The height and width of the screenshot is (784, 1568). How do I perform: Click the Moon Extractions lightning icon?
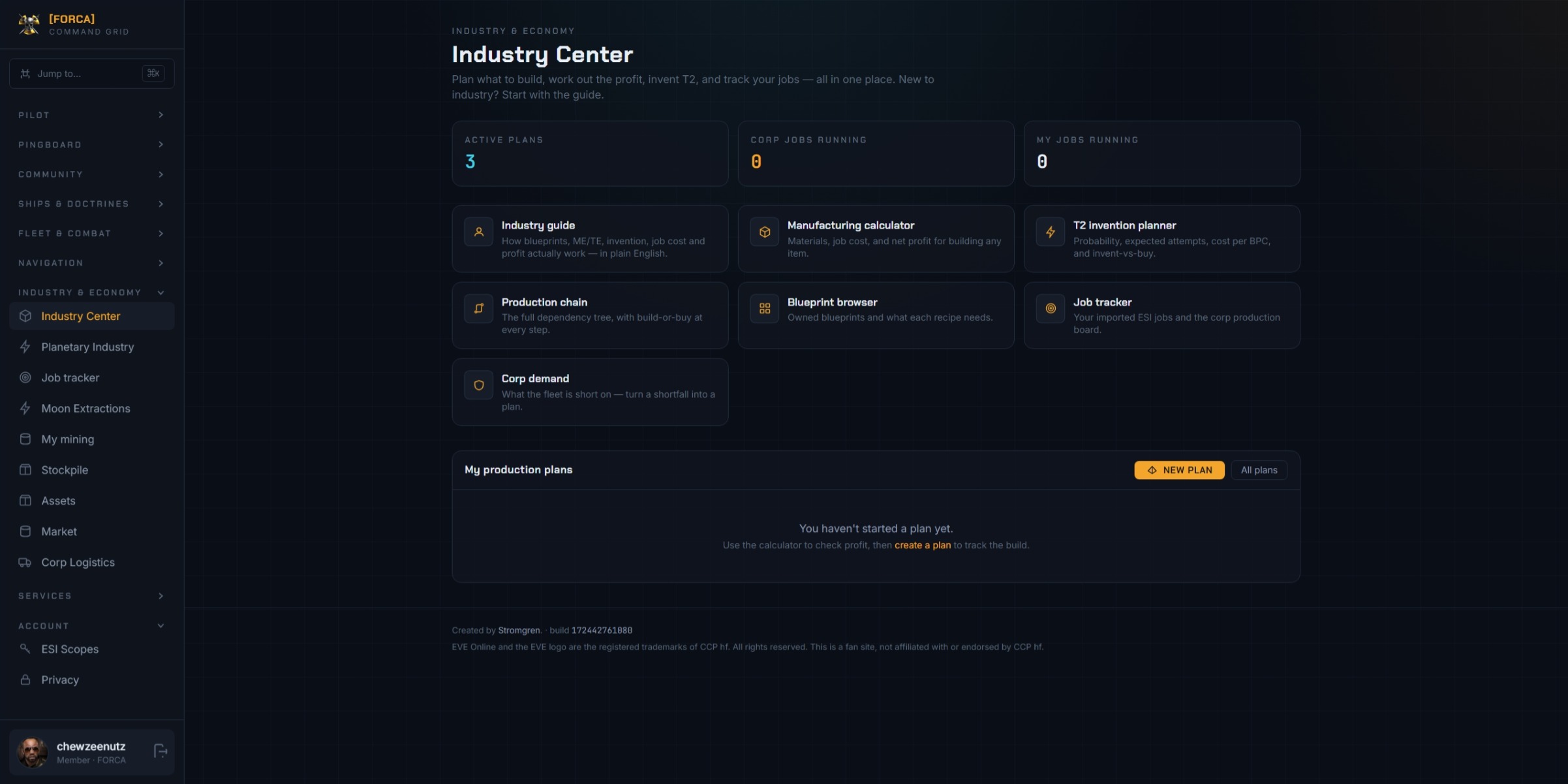pyautogui.click(x=25, y=408)
